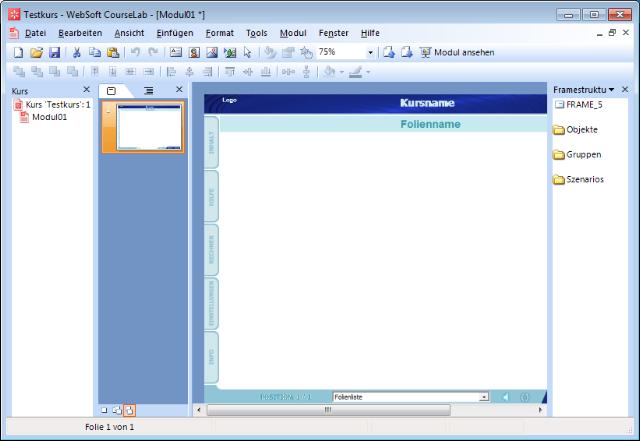Click the align left edges icon

[x=171, y=72]
